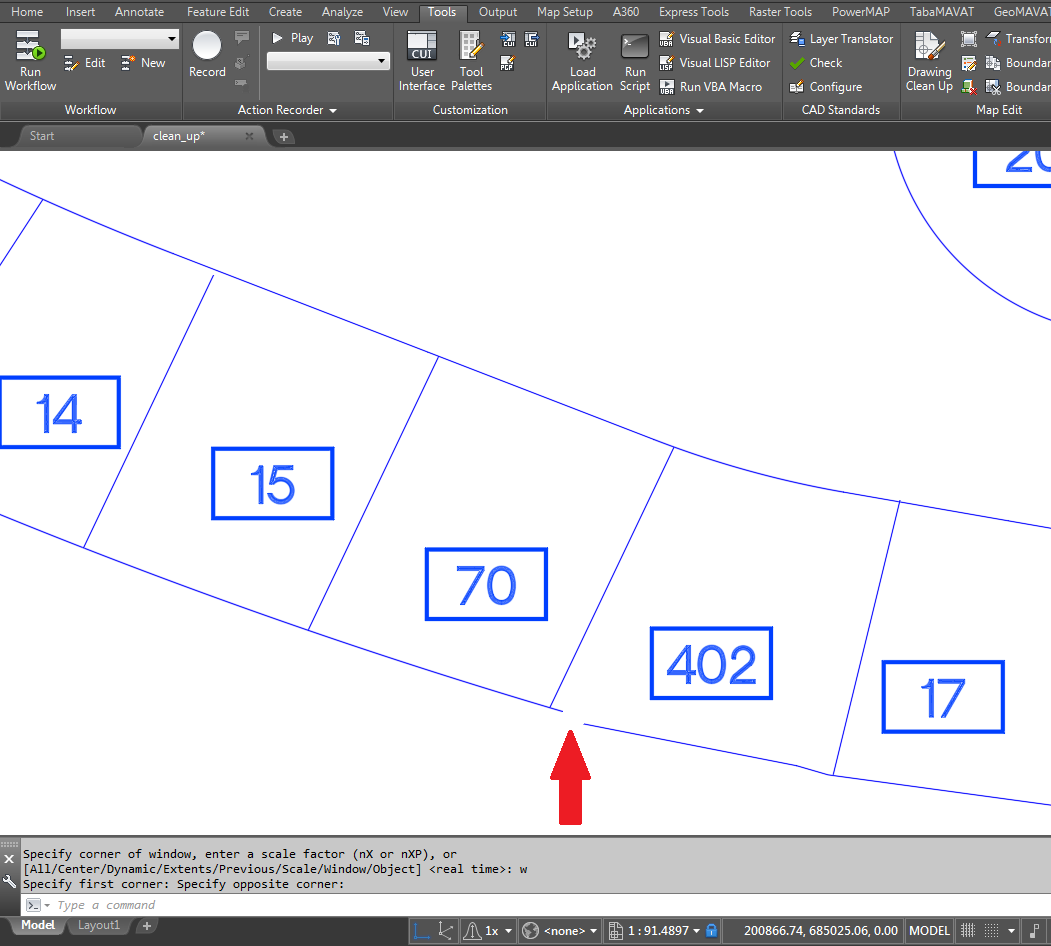The height and width of the screenshot is (946, 1051).
Task: Open the Raster Tools ribbon tab
Action: pyautogui.click(x=780, y=12)
